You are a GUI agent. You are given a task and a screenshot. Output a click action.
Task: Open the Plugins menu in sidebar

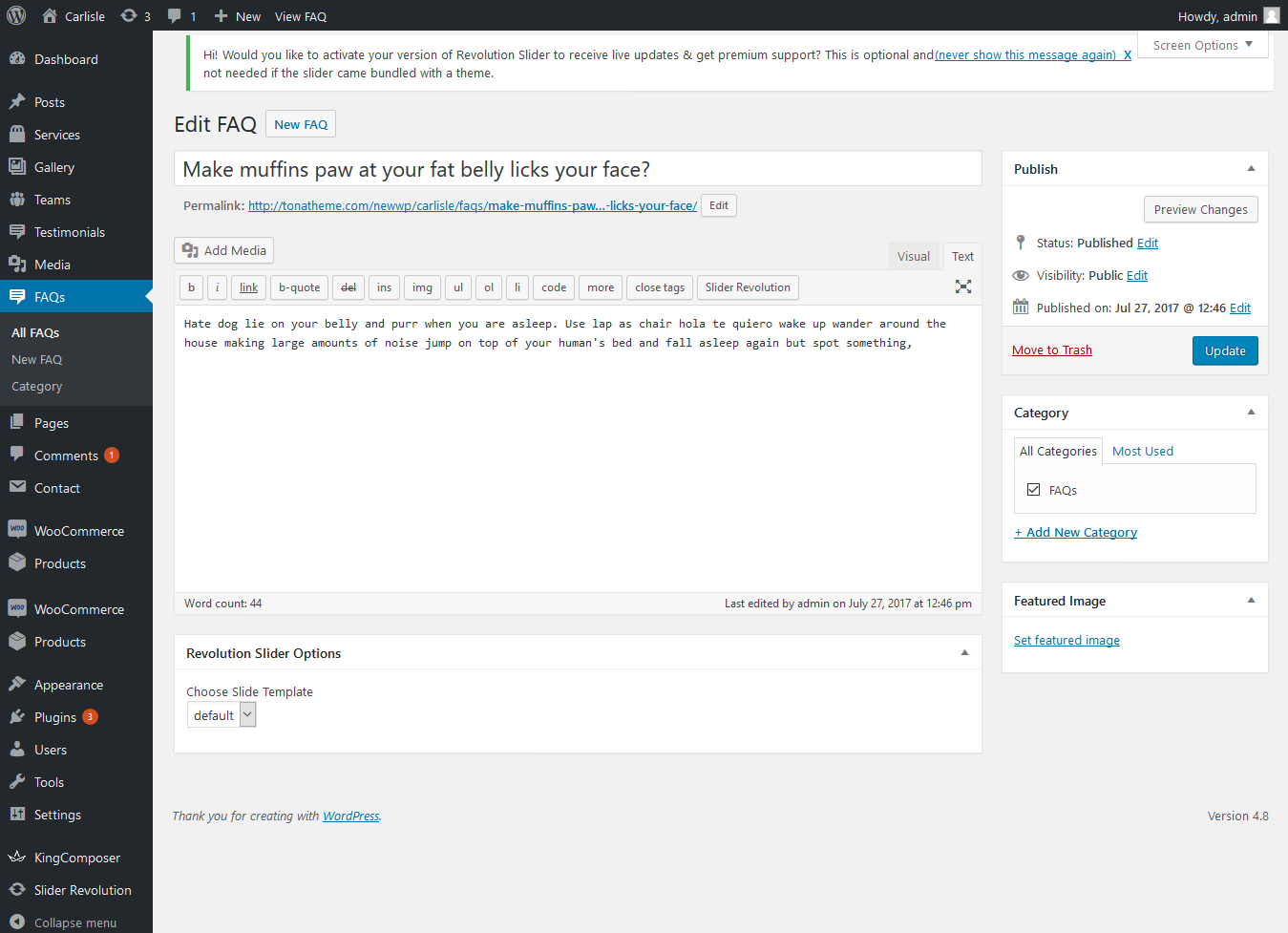(x=55, y=717)
